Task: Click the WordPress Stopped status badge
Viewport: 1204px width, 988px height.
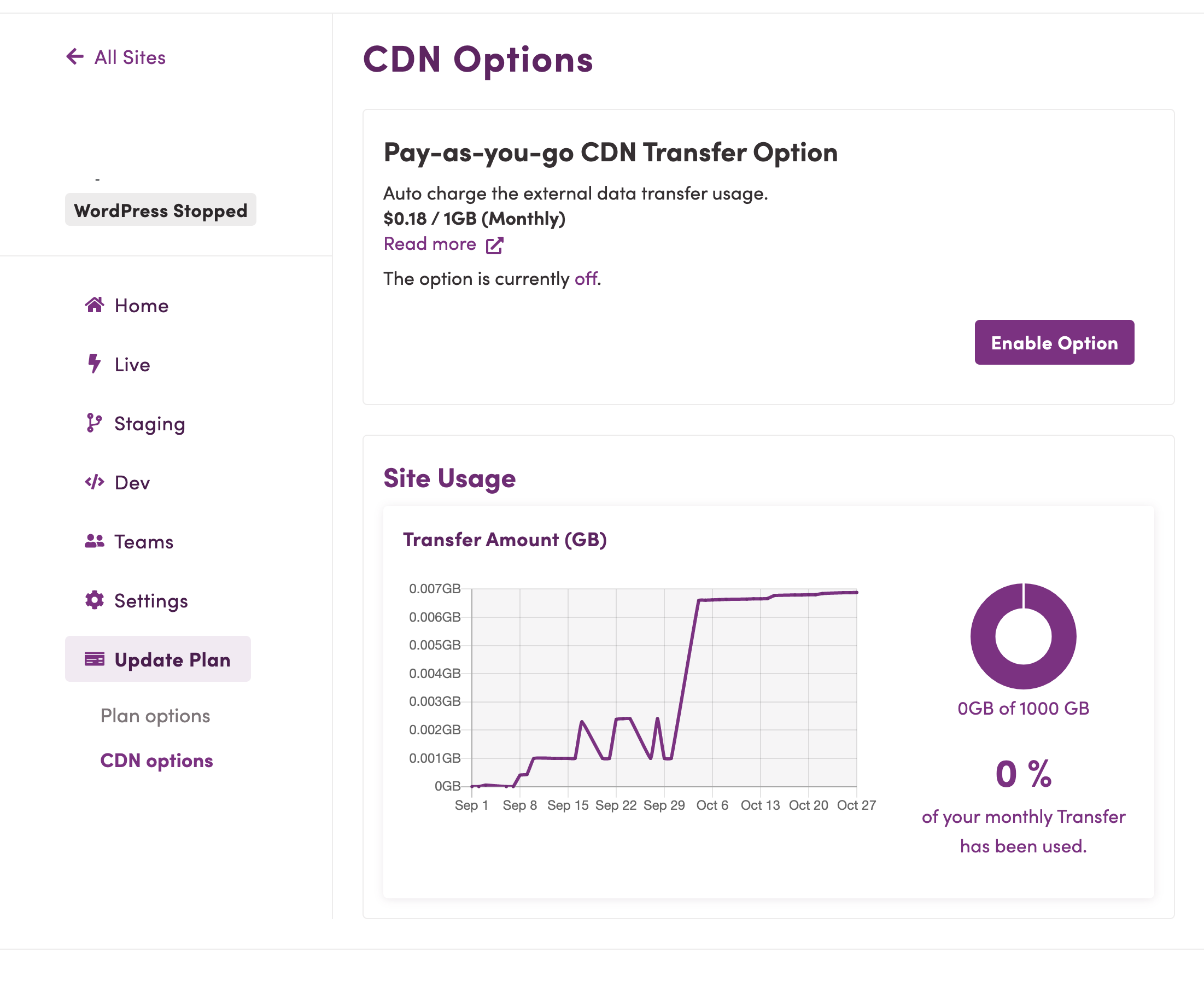Action: 160,210
